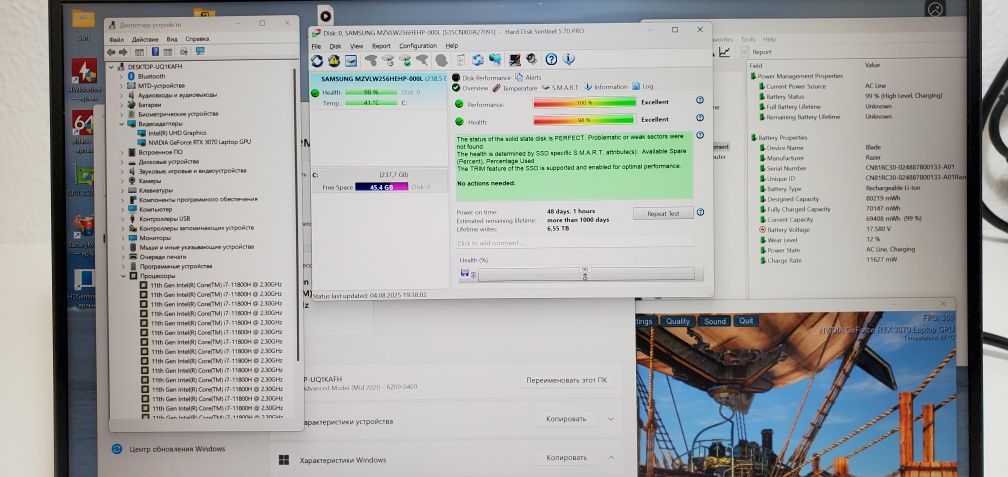
Task: Expand the Батареи node in Device Manager
Action: (122, 104)
